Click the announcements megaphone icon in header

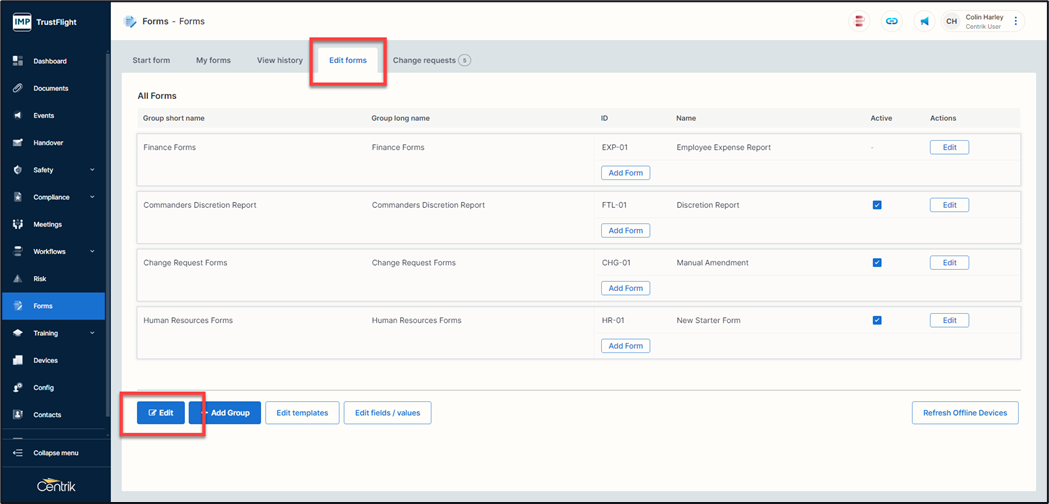[924, 21]
